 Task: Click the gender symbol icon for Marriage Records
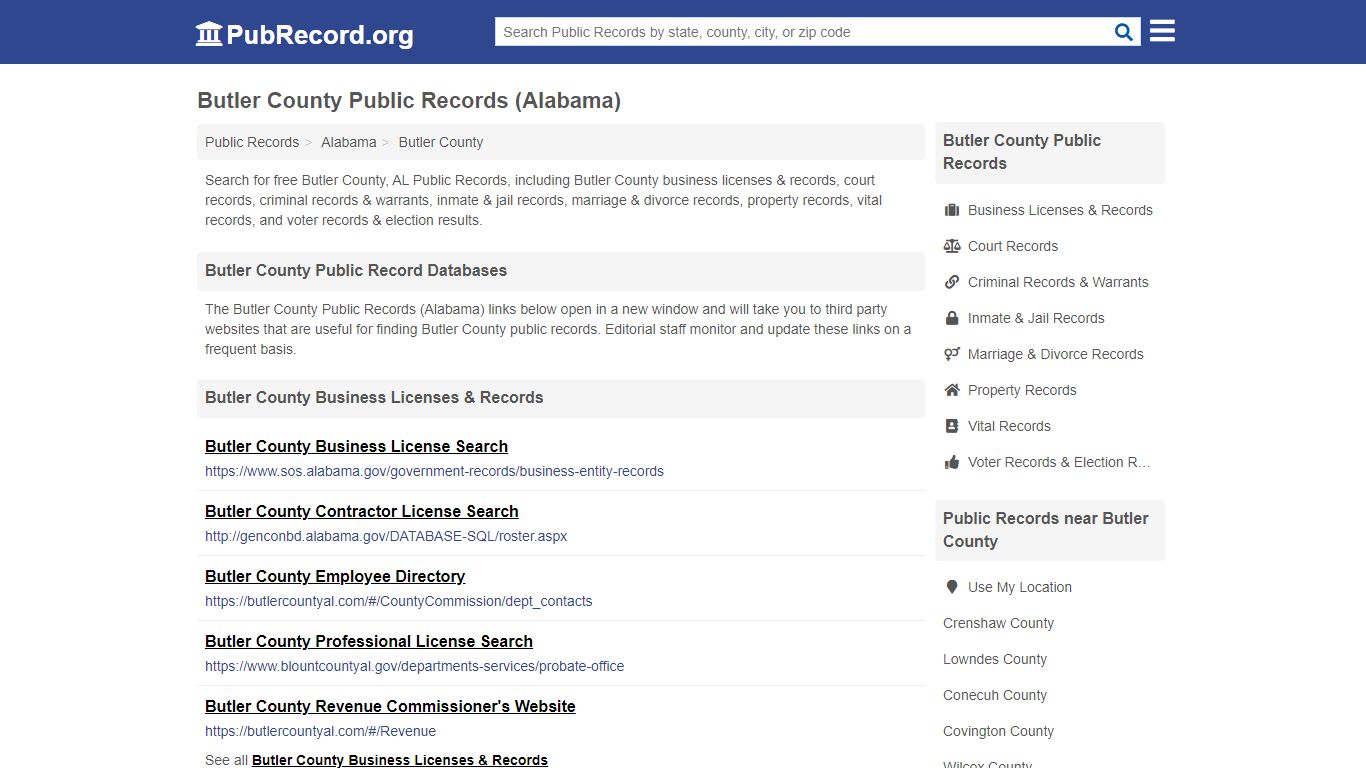tap(952, 354)
